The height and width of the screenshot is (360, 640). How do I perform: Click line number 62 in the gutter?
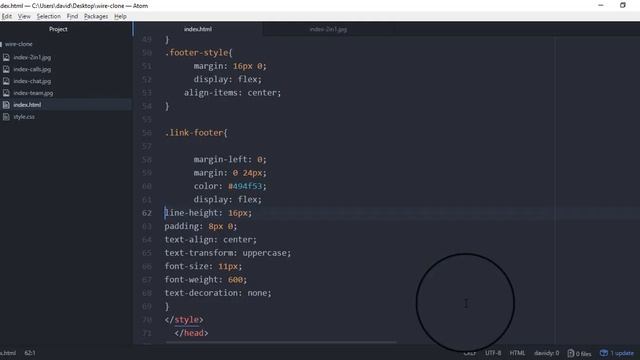pos(147,213)
